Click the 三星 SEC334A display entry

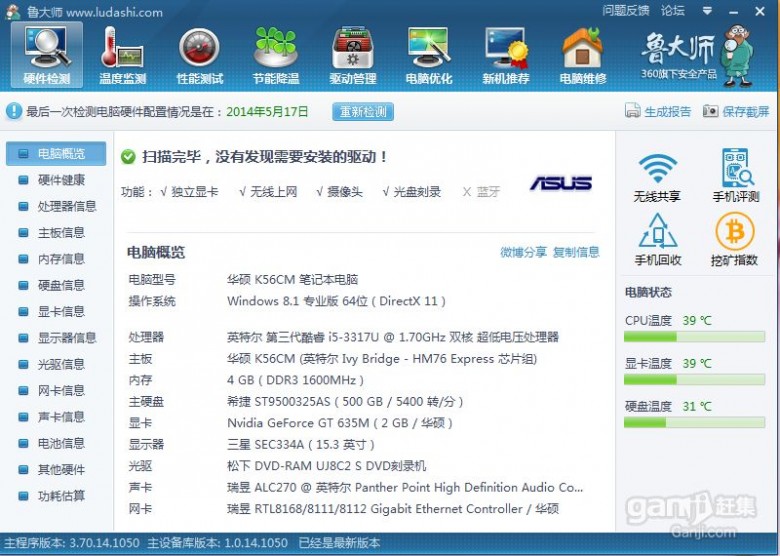(300, 444)
